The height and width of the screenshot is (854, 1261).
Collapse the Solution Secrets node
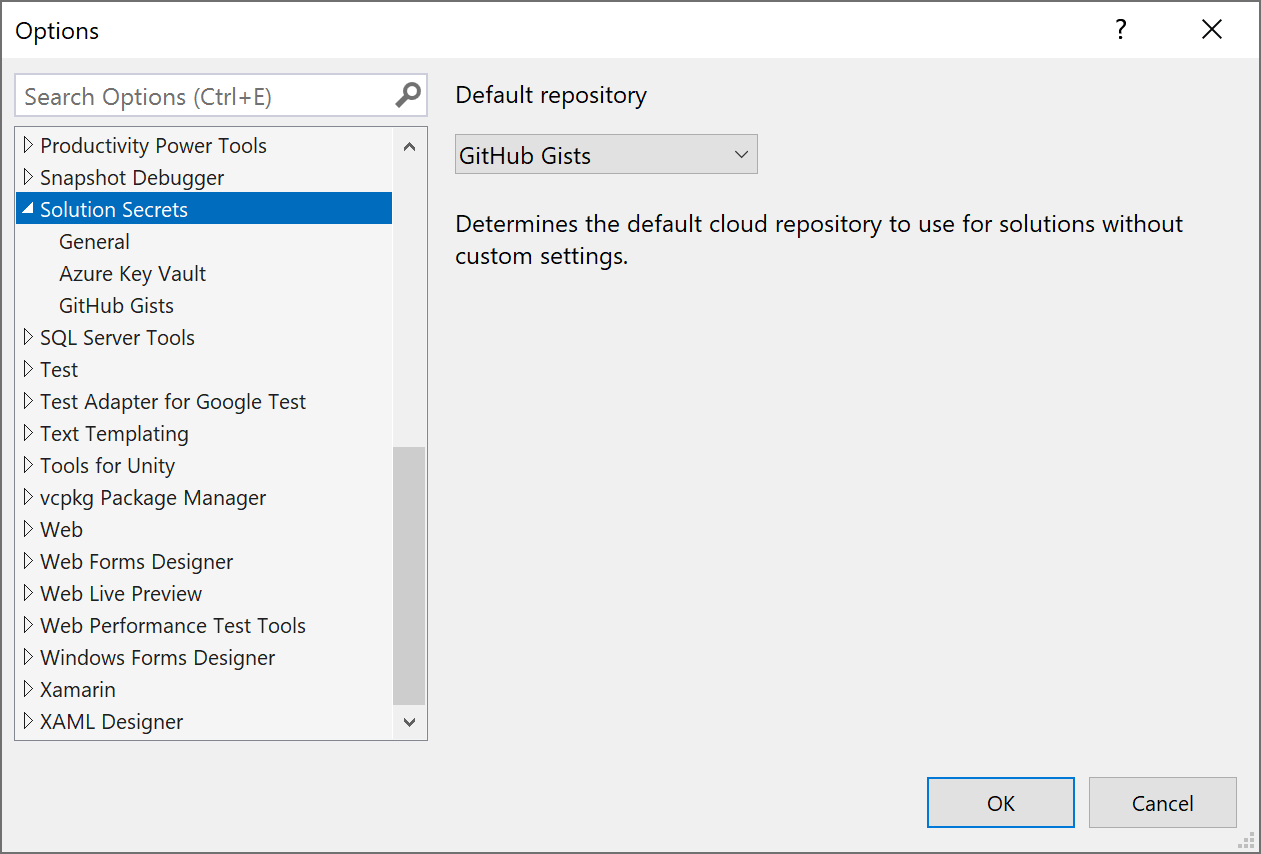point(27,209)
